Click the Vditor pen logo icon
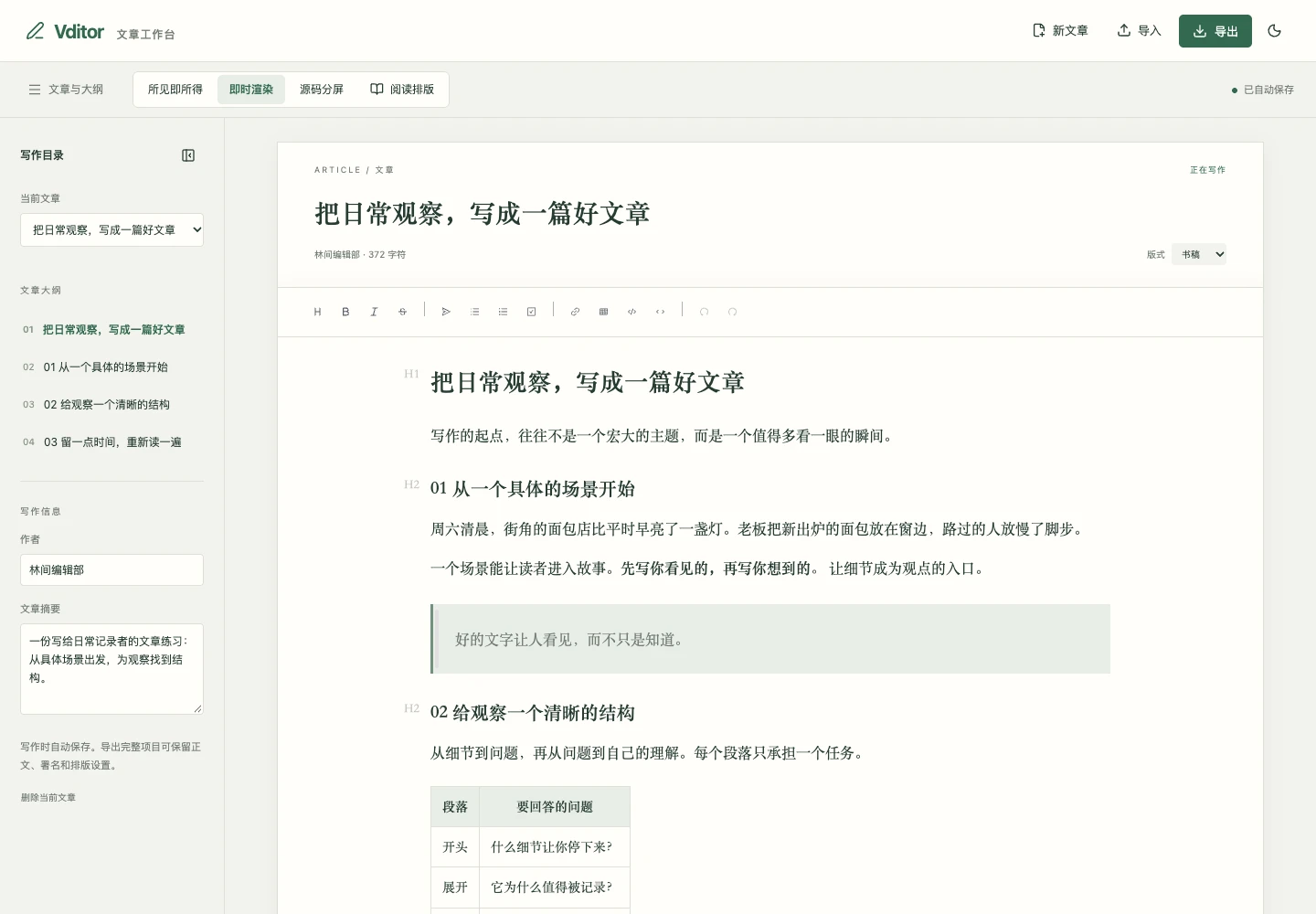 click(x=35, y=31)
